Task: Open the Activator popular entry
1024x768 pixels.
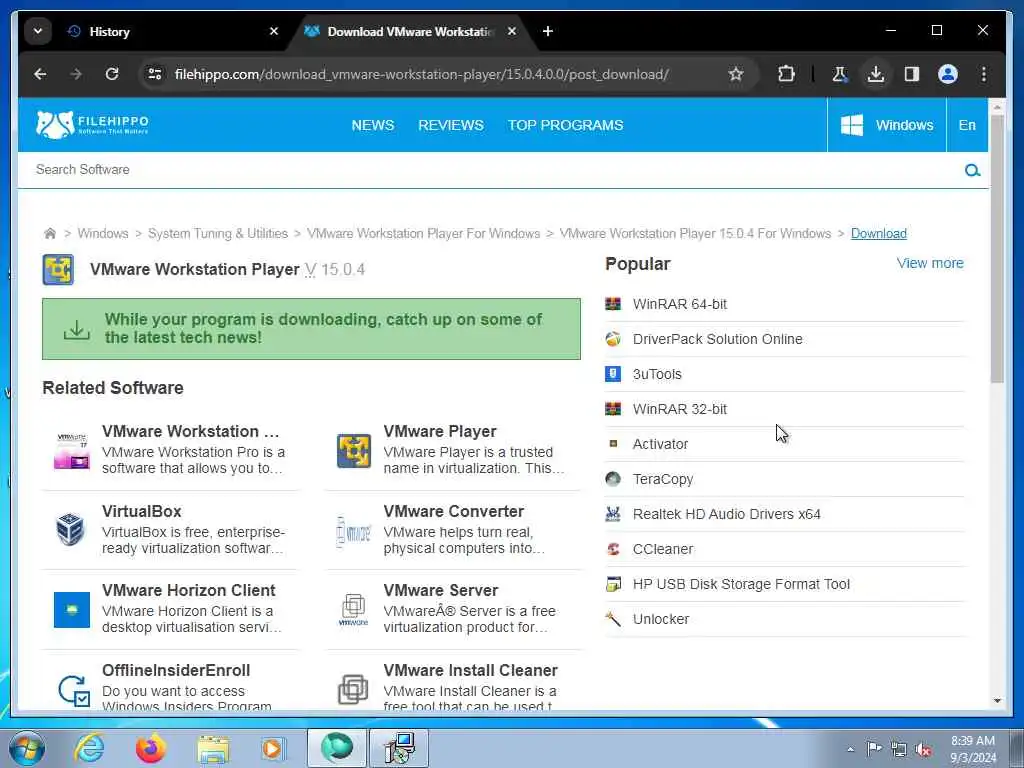Action: [x=660, y=444]
